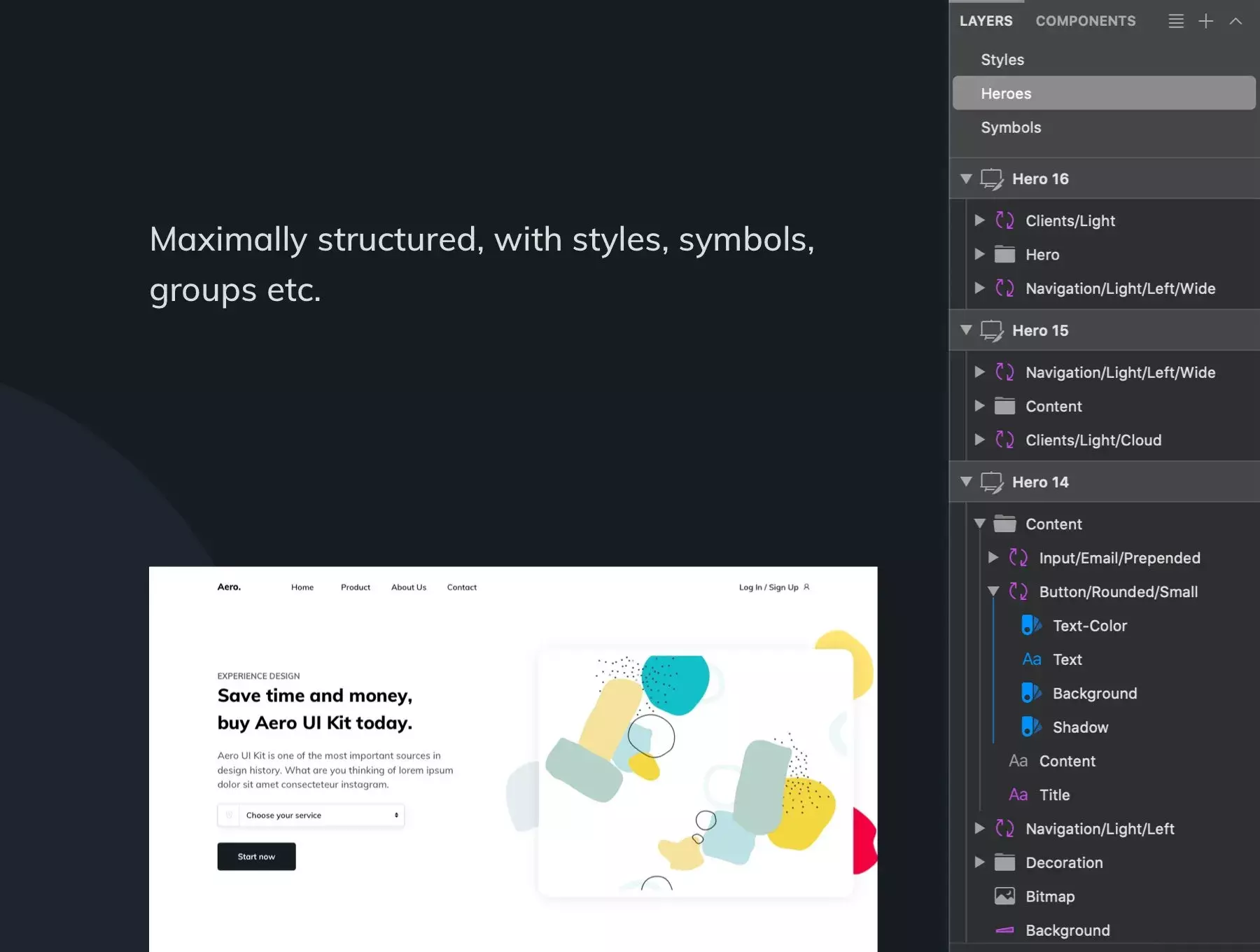The height and width of the screenshot is (952, 1260).
Task: Click the colorful abstract illustration card
Action: 695,773
